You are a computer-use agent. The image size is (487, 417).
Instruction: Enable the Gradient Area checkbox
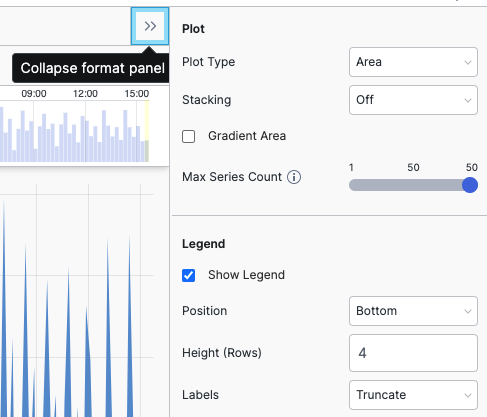(189, 136)
